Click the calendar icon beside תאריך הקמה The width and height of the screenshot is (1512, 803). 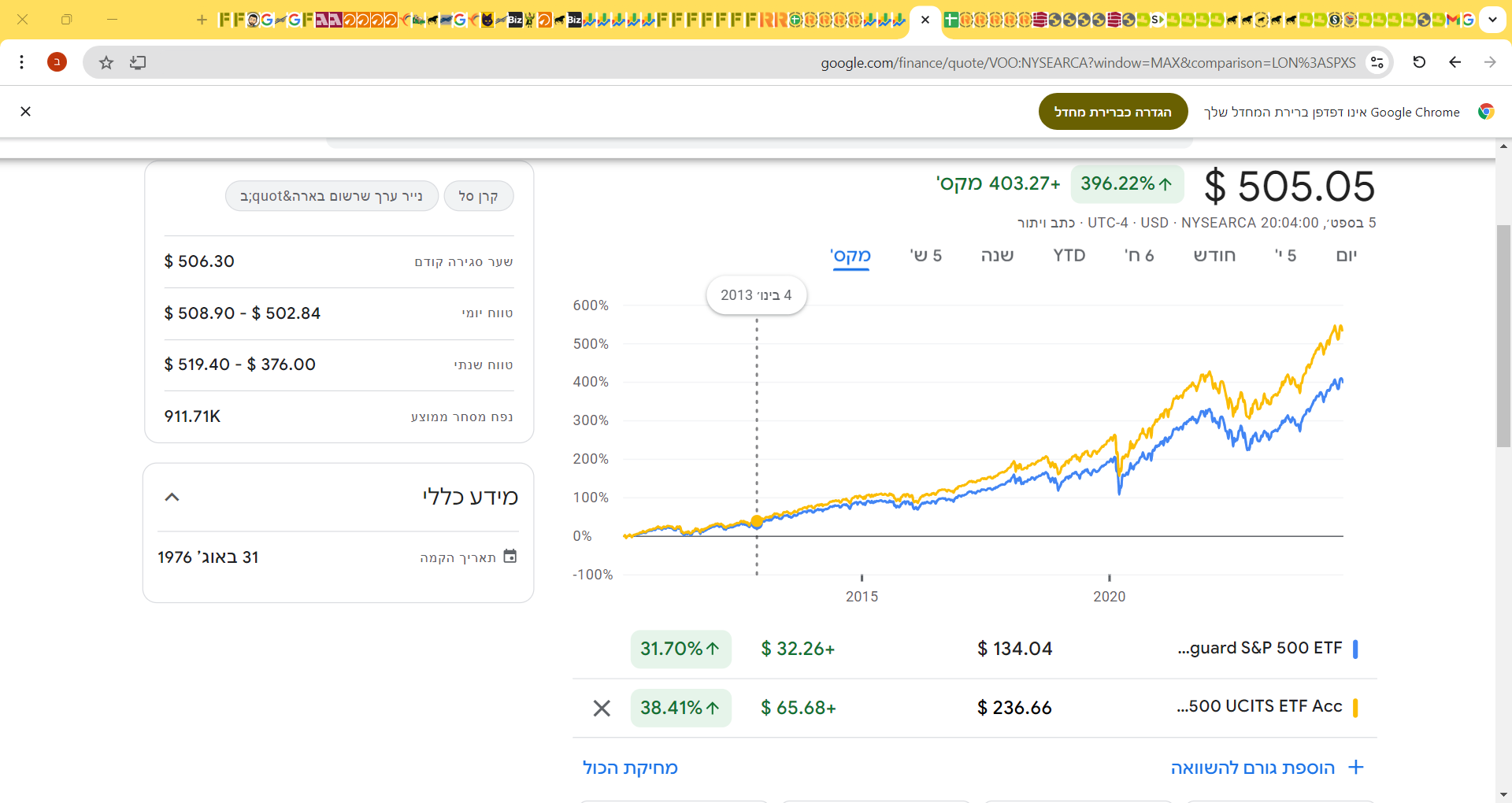(x=510, y=557)
